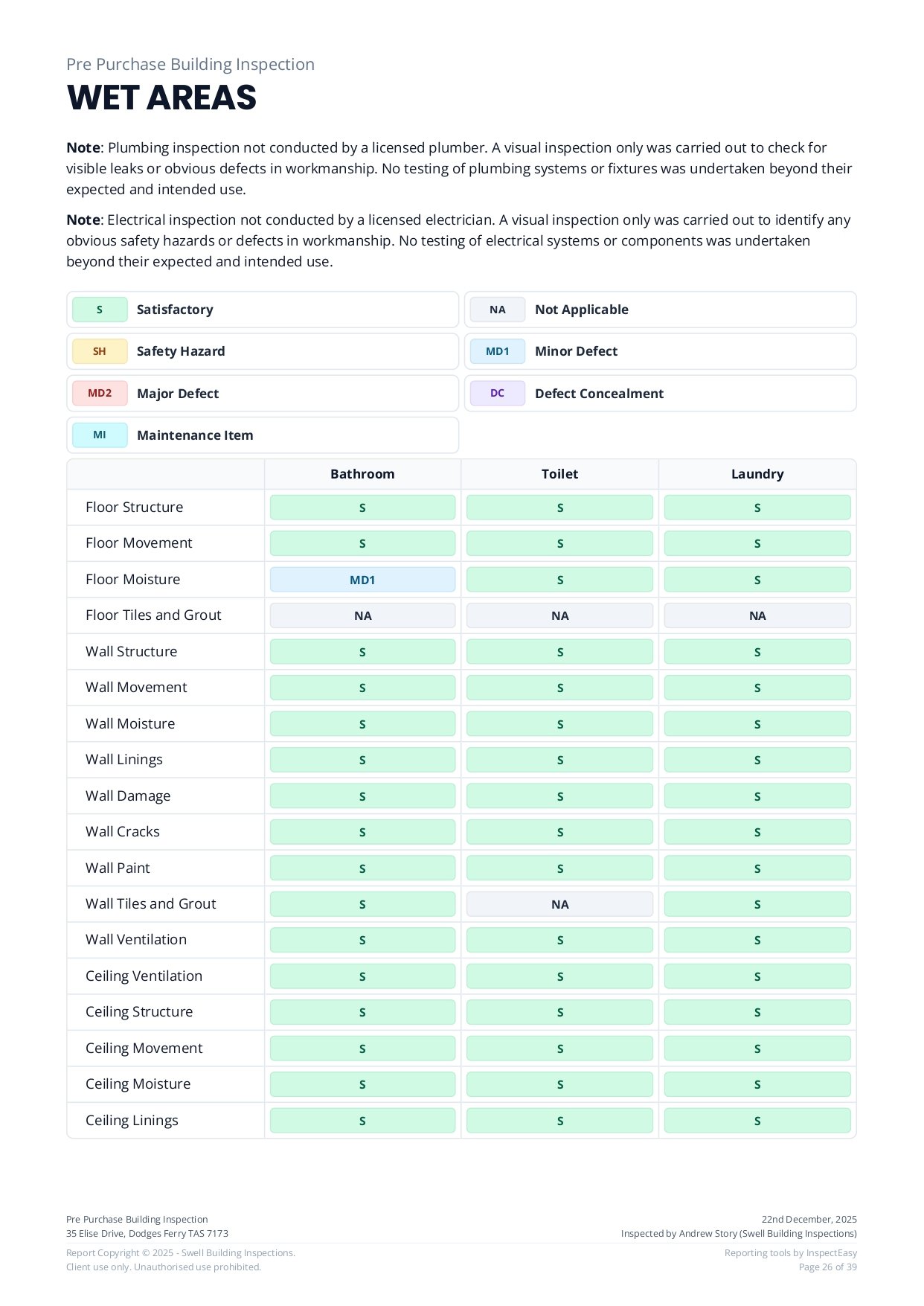Click the 'Page 26 of 39' page indicator
924x1306 pixels.
[827, 1267]
